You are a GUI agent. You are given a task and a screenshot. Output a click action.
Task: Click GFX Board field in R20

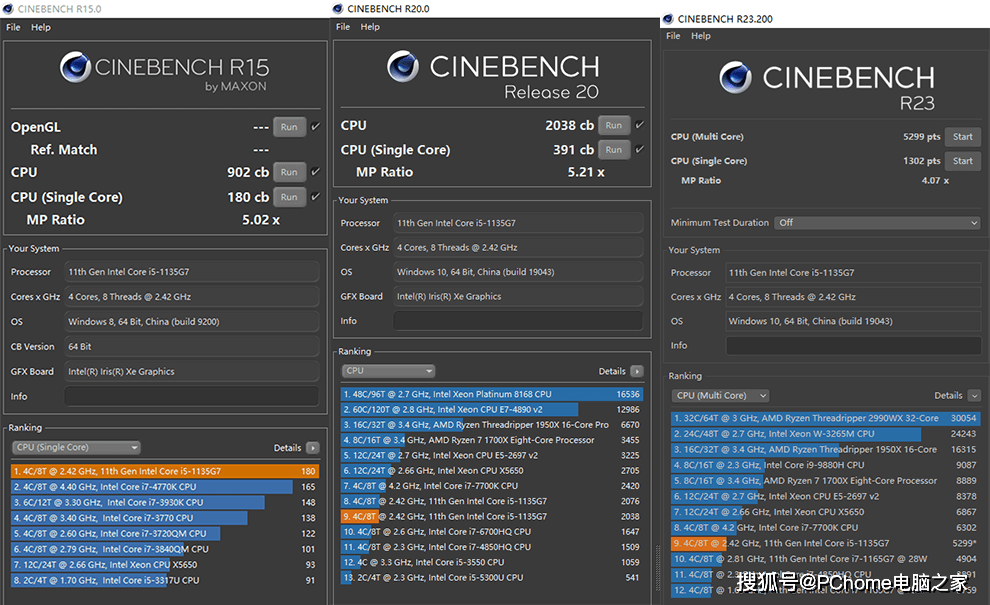[518, 296]
